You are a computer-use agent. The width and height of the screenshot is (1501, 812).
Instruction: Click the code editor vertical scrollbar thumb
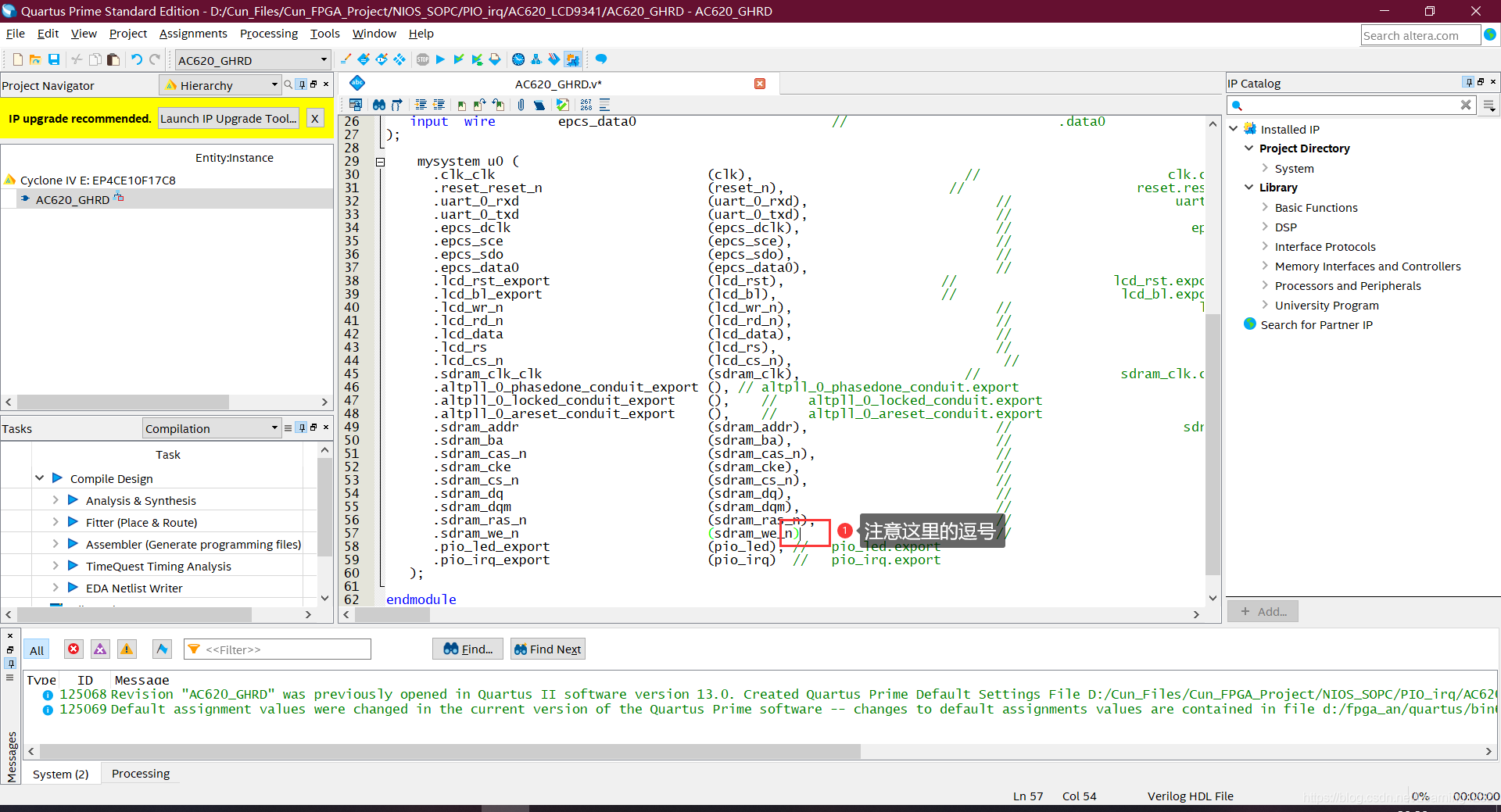1213,444
